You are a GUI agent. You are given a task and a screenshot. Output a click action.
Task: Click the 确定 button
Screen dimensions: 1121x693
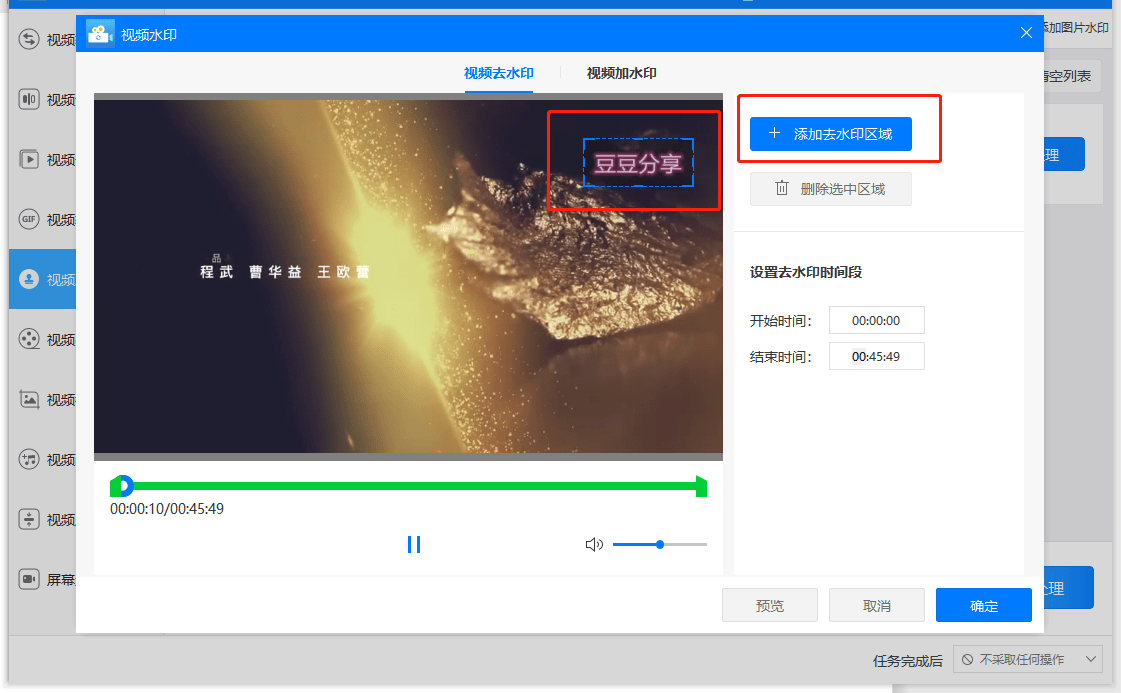click(x=984, y=606)
